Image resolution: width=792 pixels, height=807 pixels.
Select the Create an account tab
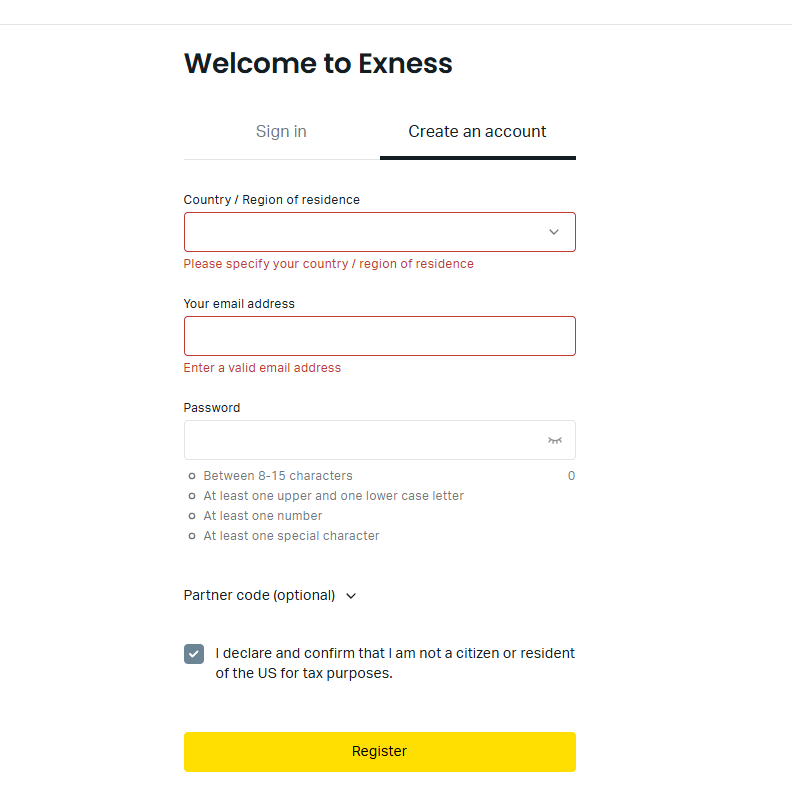tap(477, 132)
